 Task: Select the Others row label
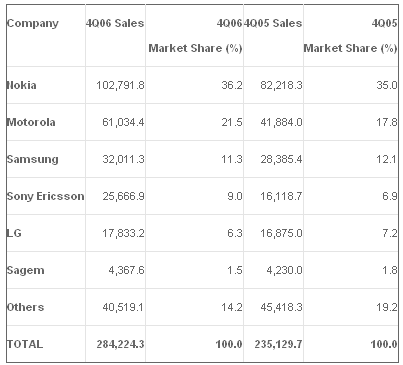(26, 307)
